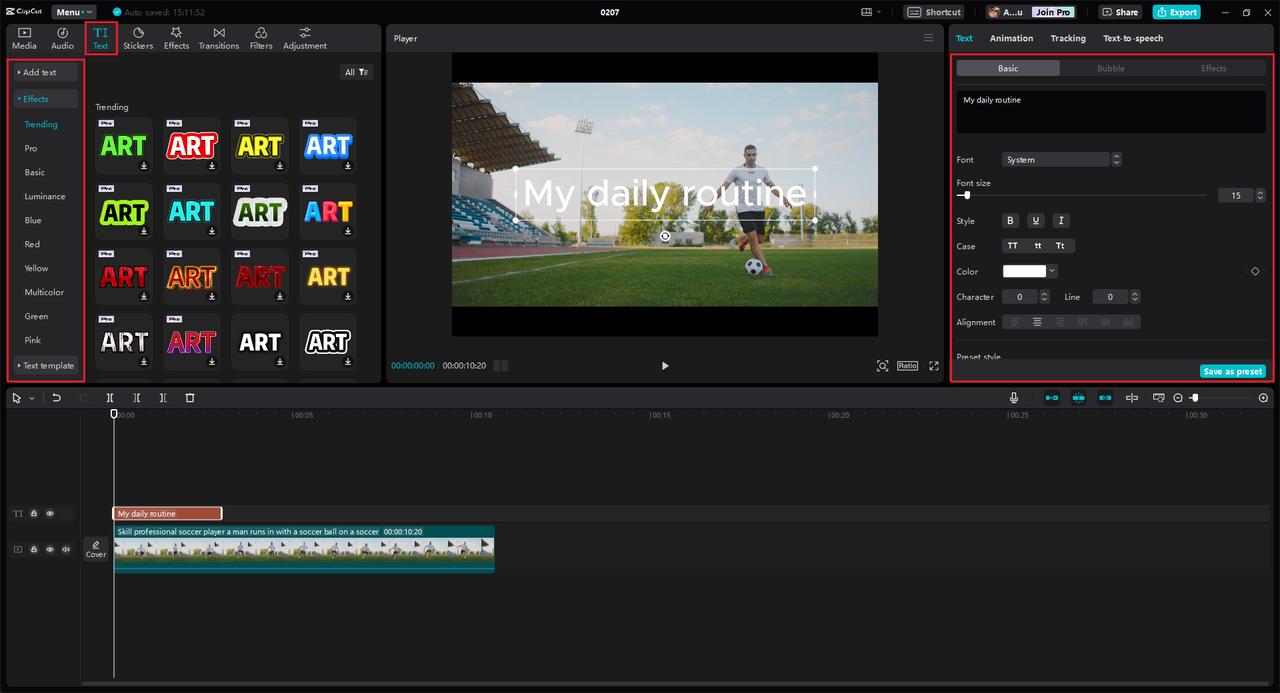
Task: Switch to the Effects sub-tab in the text panel
Action: click(1213, 68)
